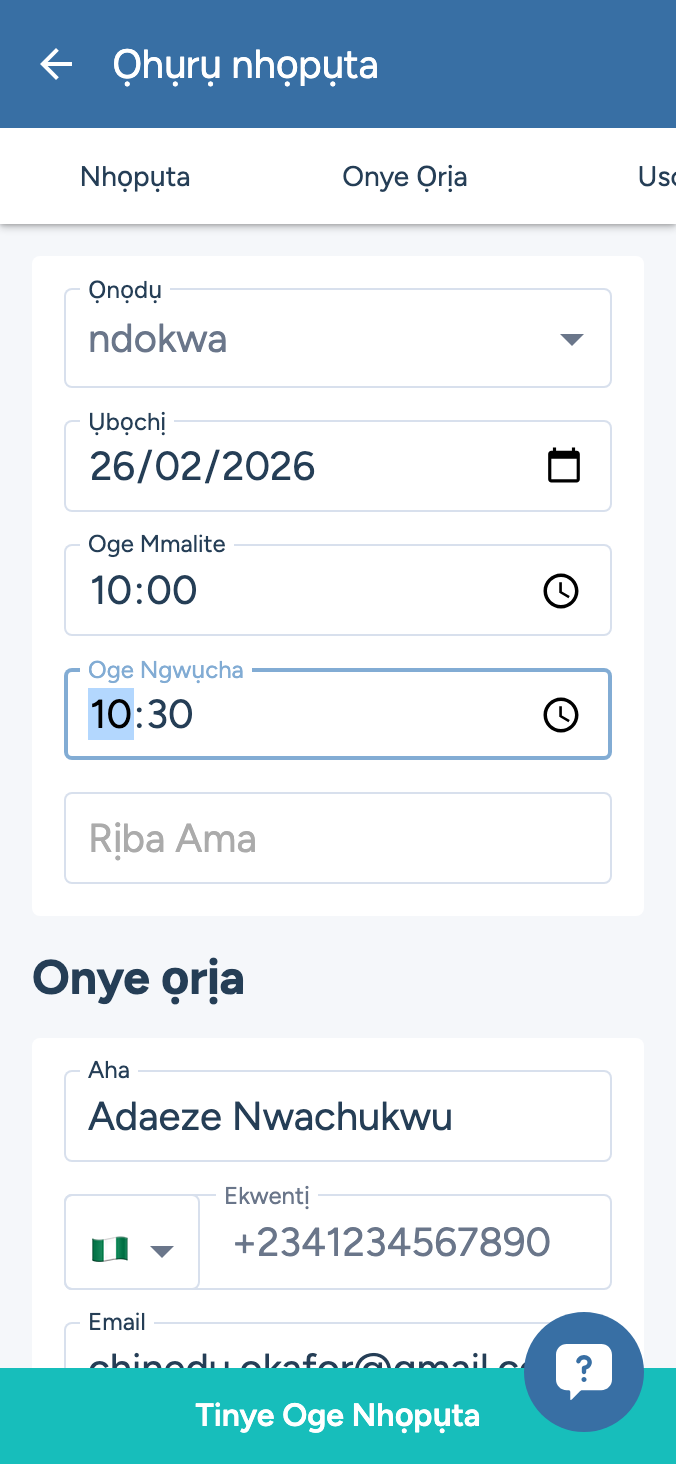Open the Oge Mmalite clock picker
Viewport: 676px width, 1464px height.
coord(560,590)
